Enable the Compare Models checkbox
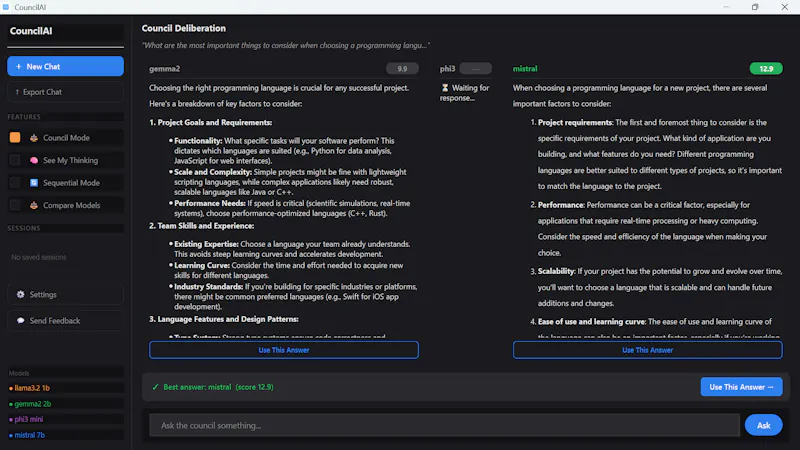Viewport: 800px width, 450px height. tap(15, 205)
